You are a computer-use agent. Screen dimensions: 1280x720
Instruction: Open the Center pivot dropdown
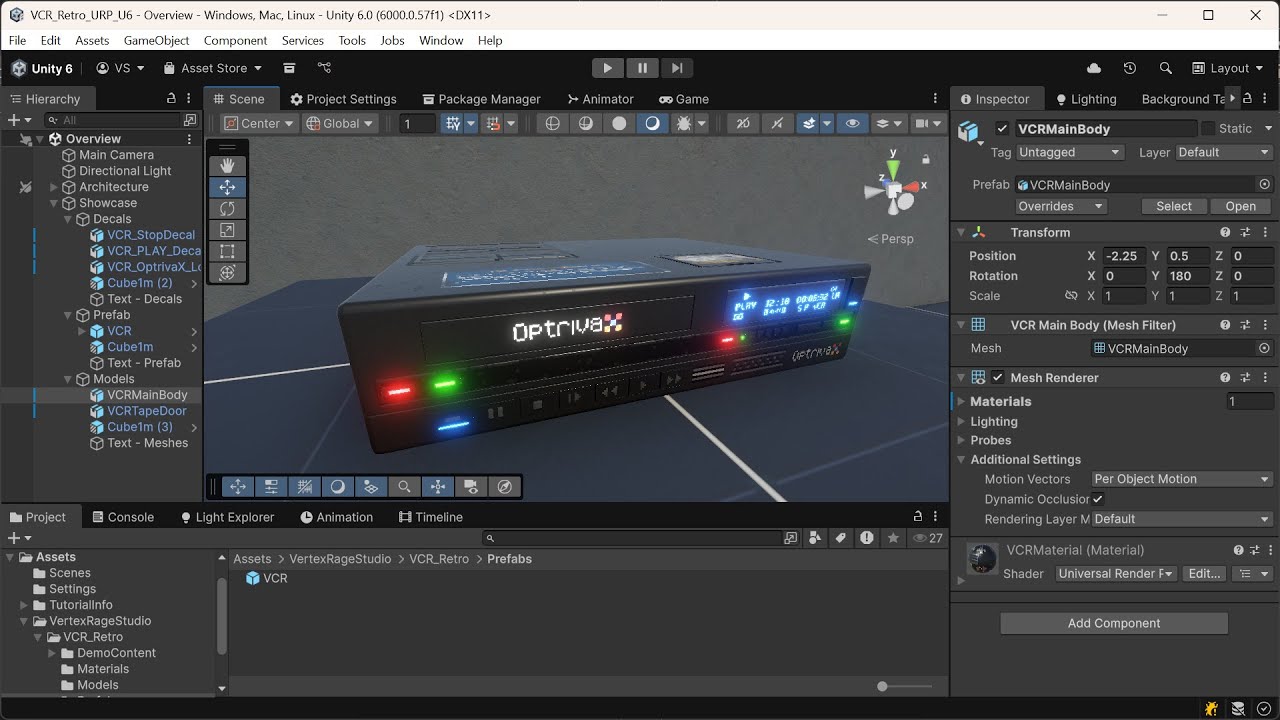[258, 123]
